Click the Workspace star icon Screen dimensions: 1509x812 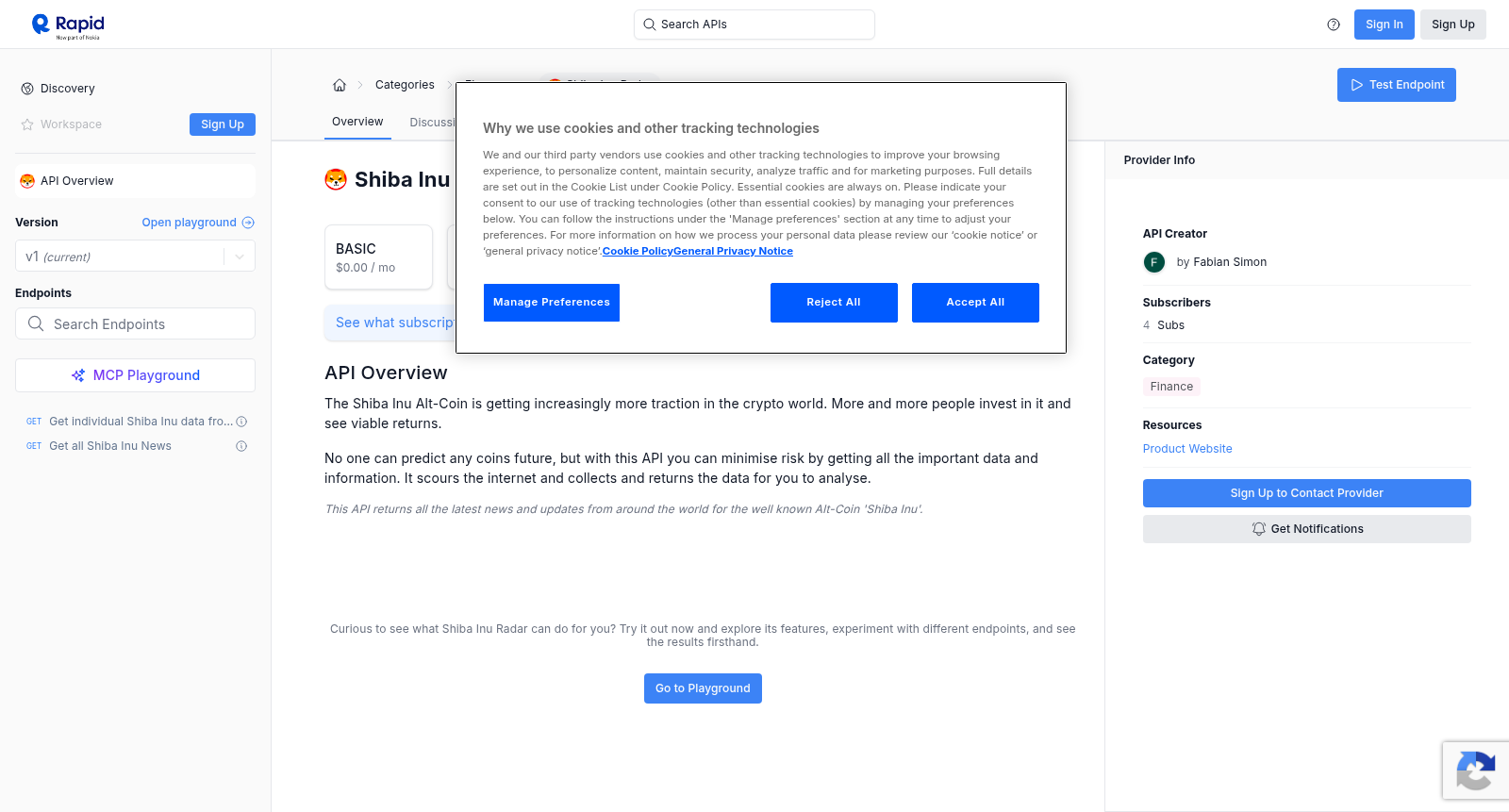[27, 124]
